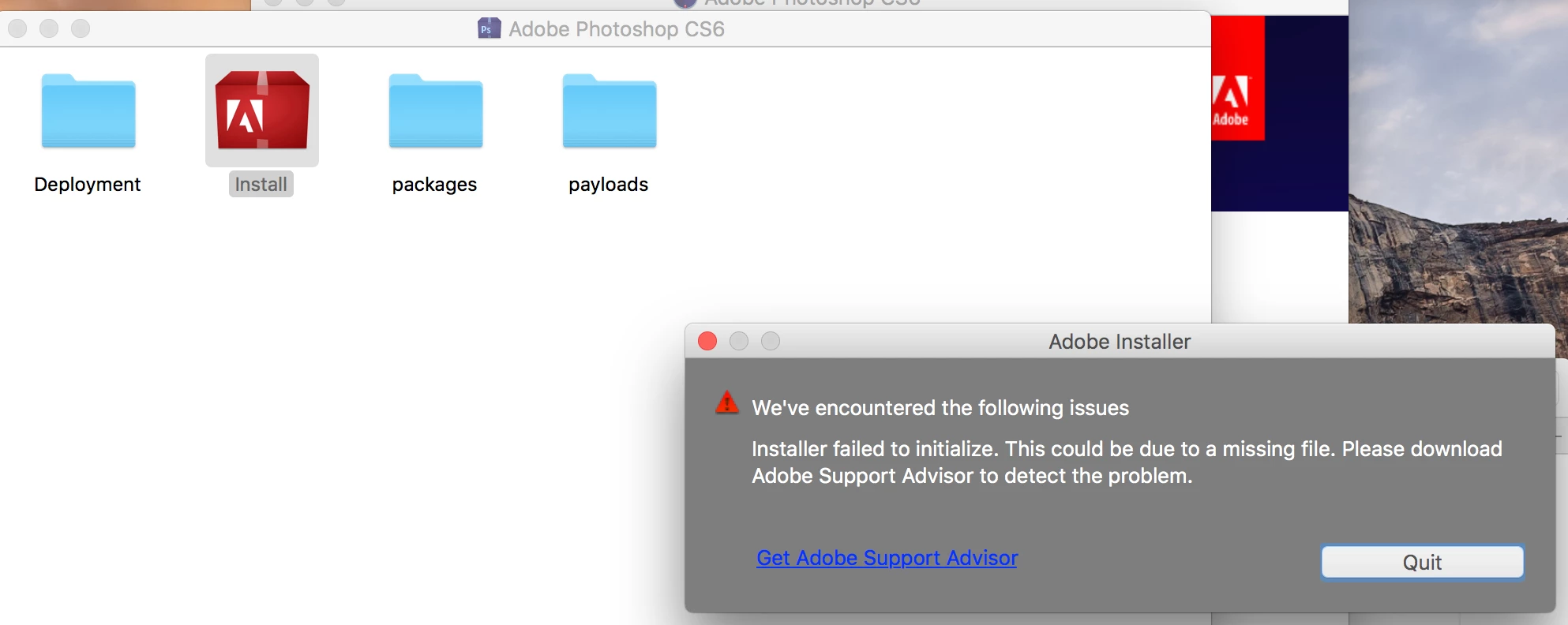Click the Quit button in Adobe Installer
This screenshot has height=625, width=1568.
pyautogui.click(x=1423, y=562)
